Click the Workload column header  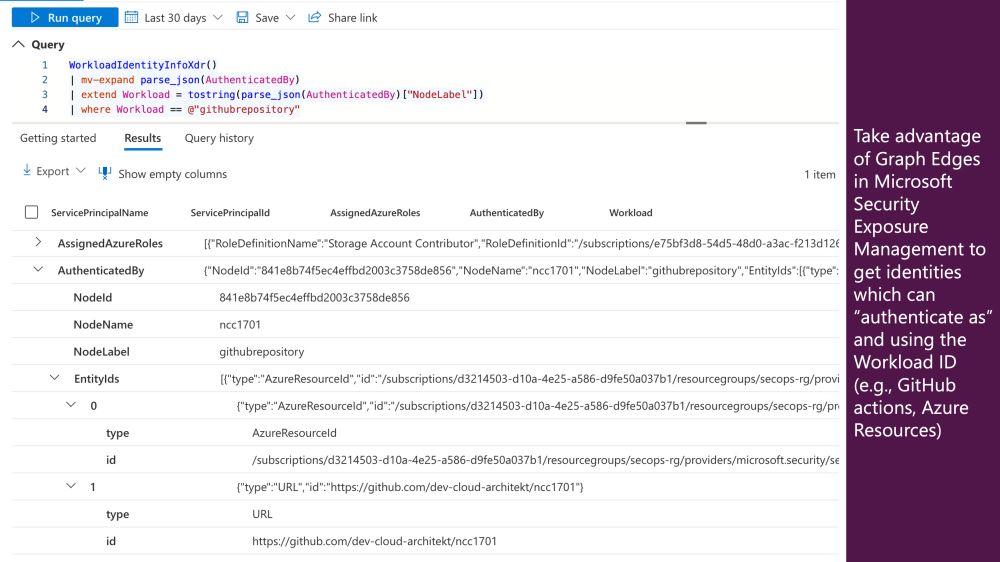pos(631,212)
